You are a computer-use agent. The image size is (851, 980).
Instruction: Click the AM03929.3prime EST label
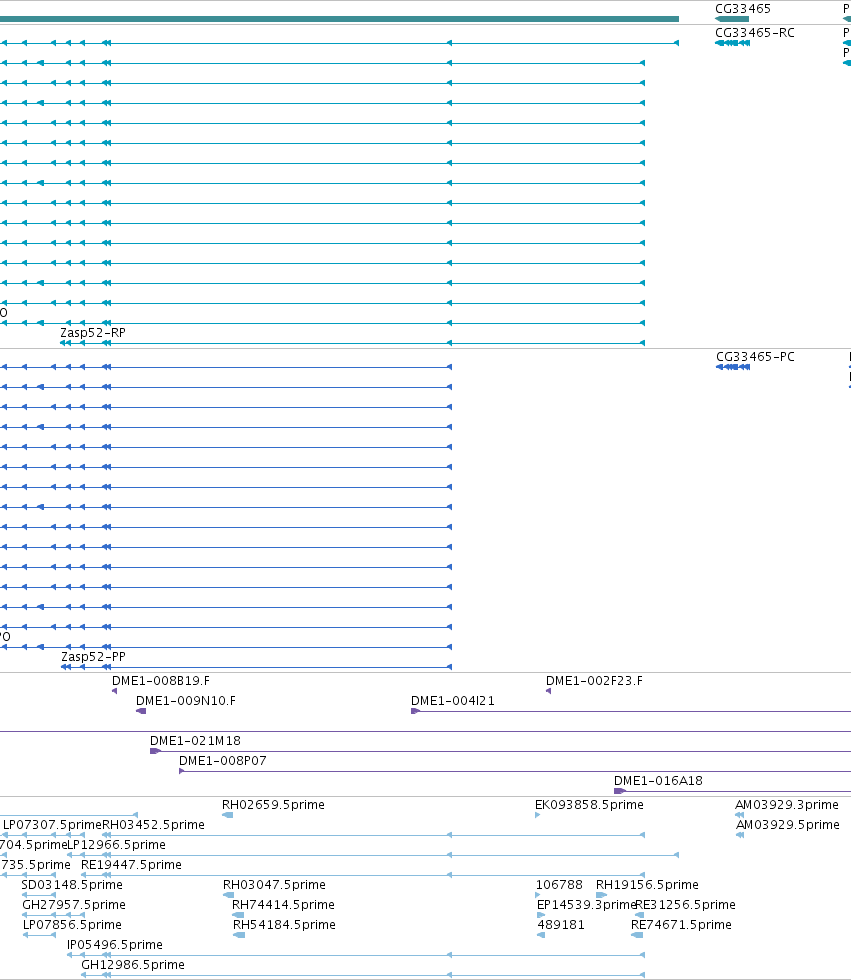[787, 804]
